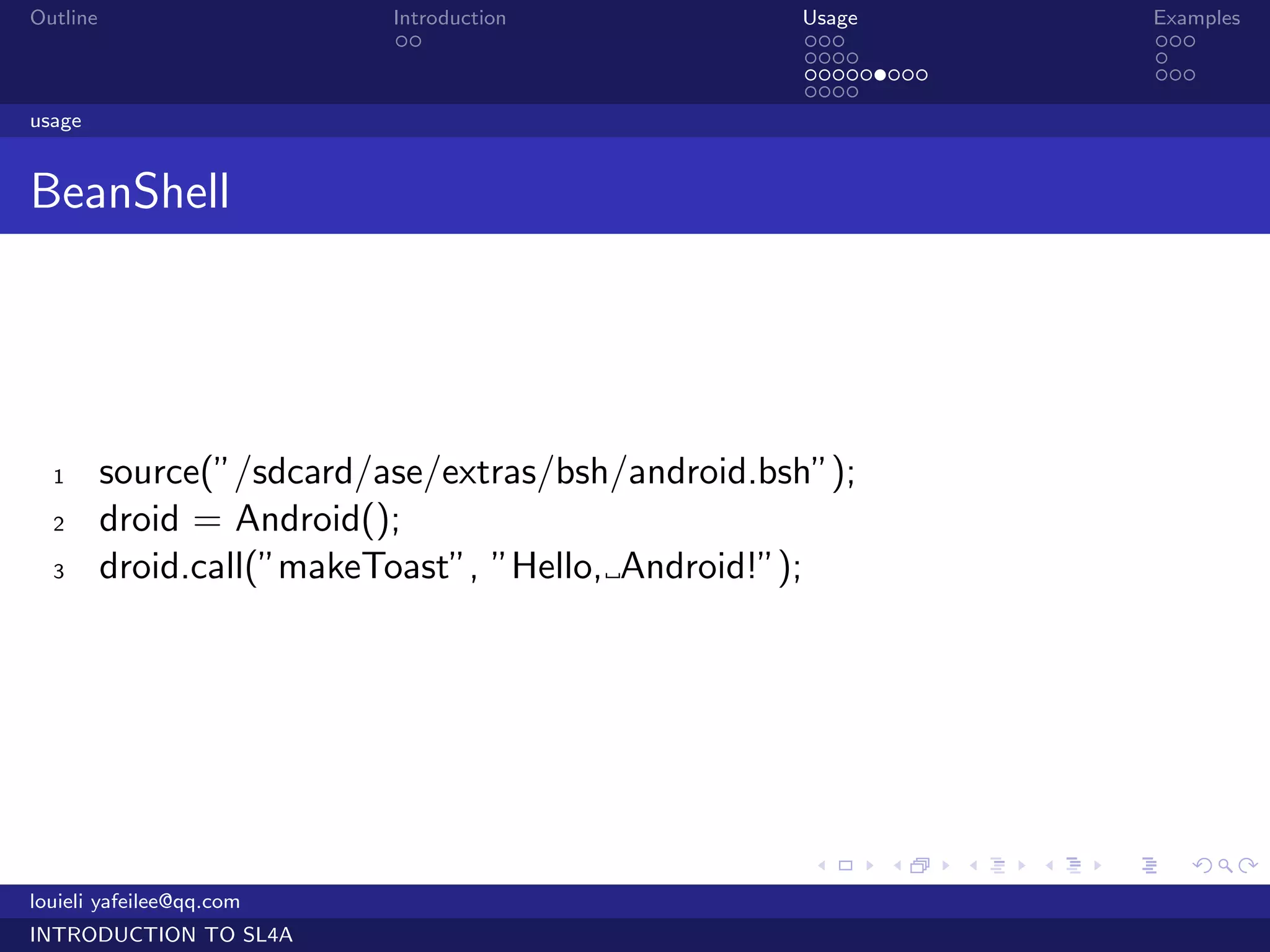Click the subsection navigation lines icon
The image size is (1270, 952).
997,865
